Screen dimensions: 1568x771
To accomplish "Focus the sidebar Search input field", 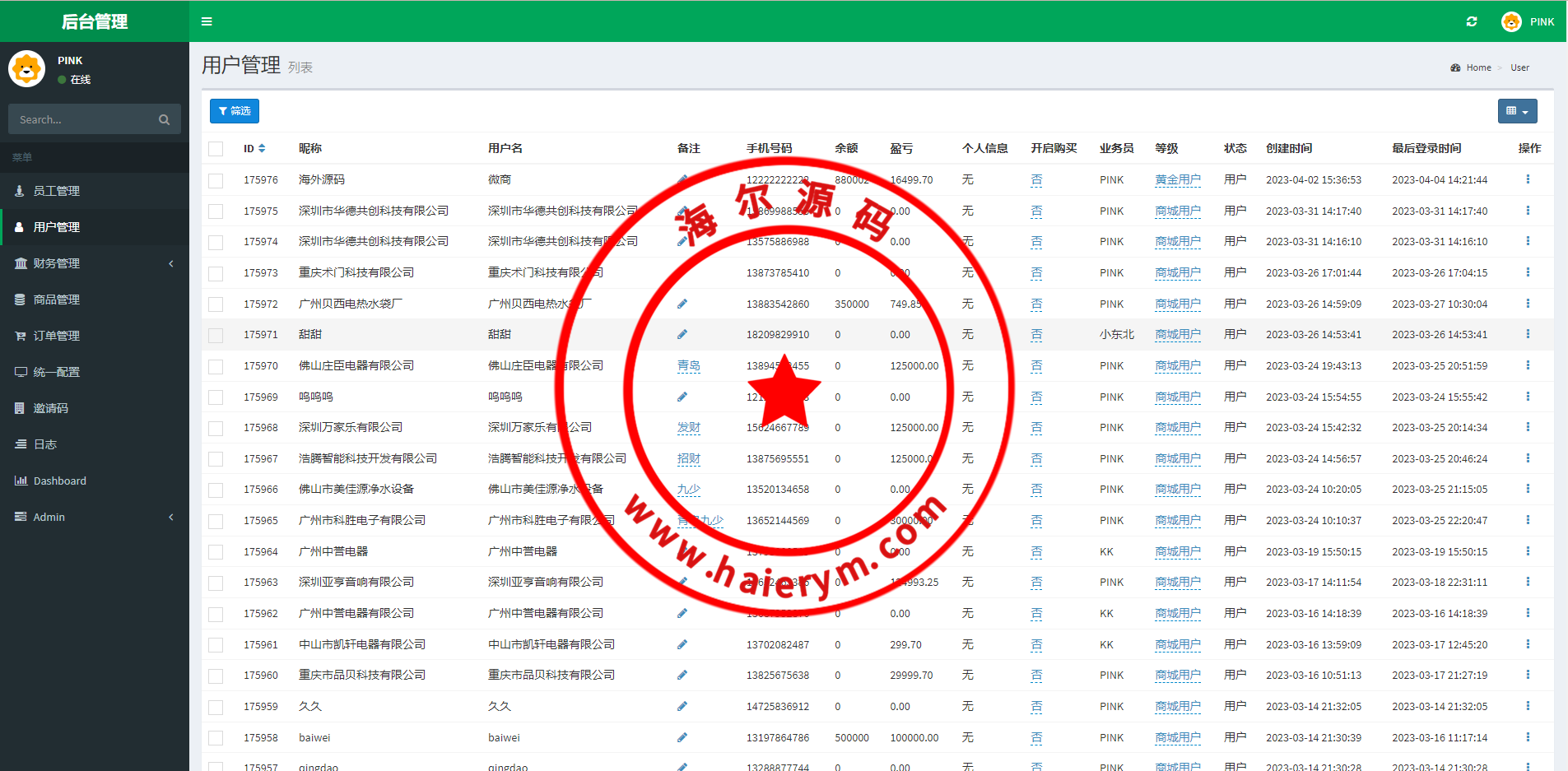I will point(82,120).
